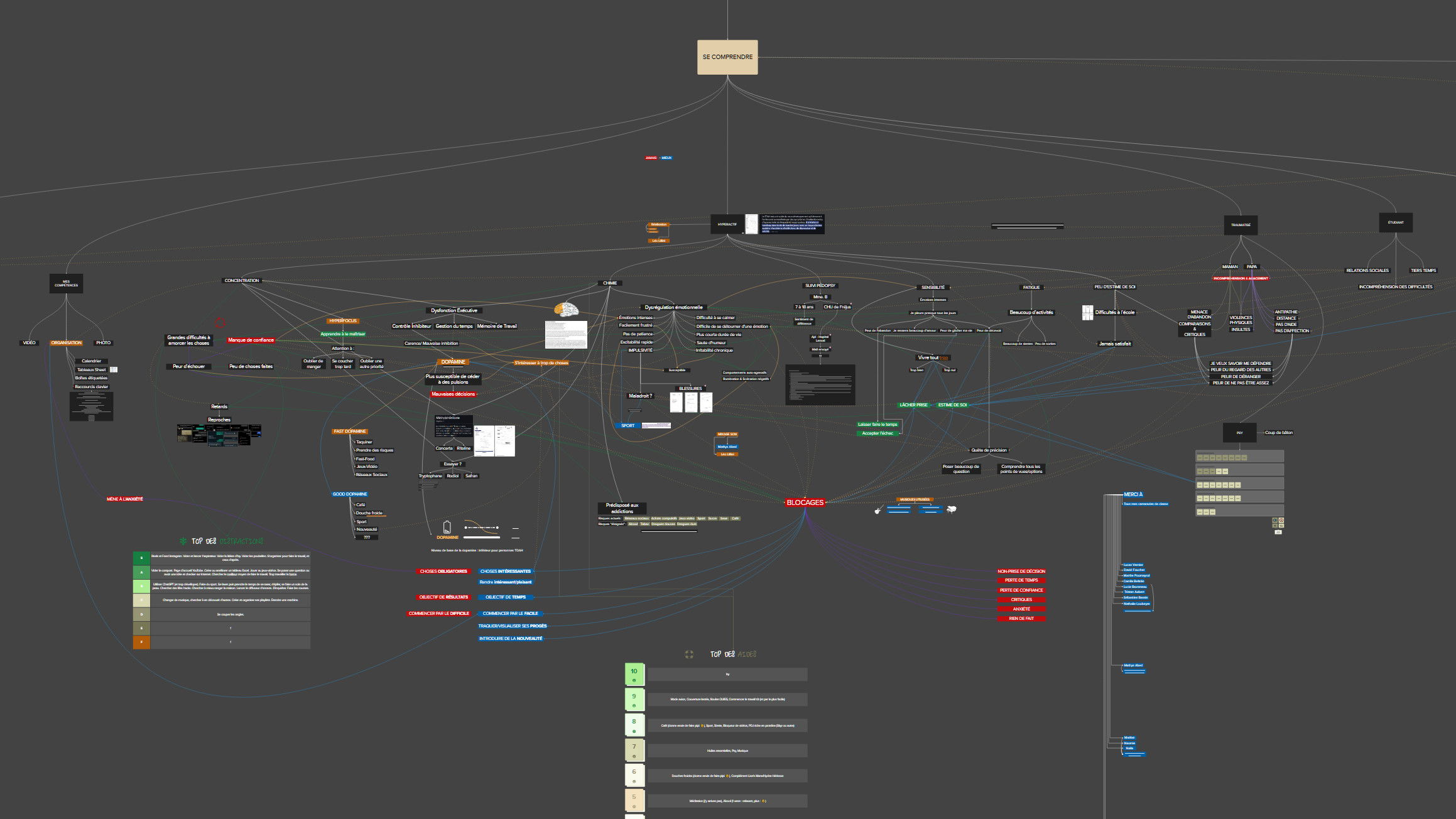Select the blue GOOD DOPAMINE node
The image size is (1456, 819).
tap(350, 494)
